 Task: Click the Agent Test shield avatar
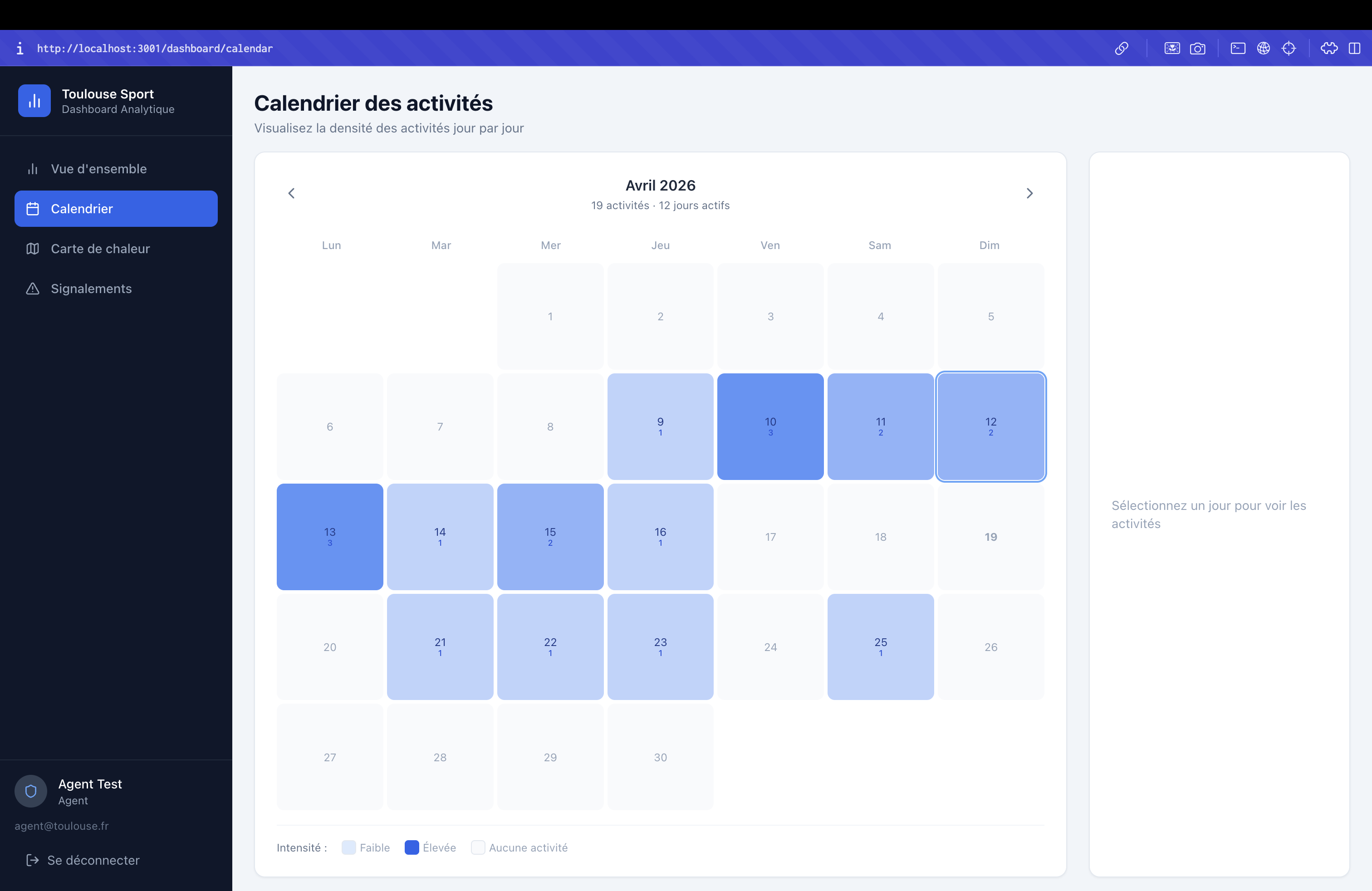click(x=30, y=791)
